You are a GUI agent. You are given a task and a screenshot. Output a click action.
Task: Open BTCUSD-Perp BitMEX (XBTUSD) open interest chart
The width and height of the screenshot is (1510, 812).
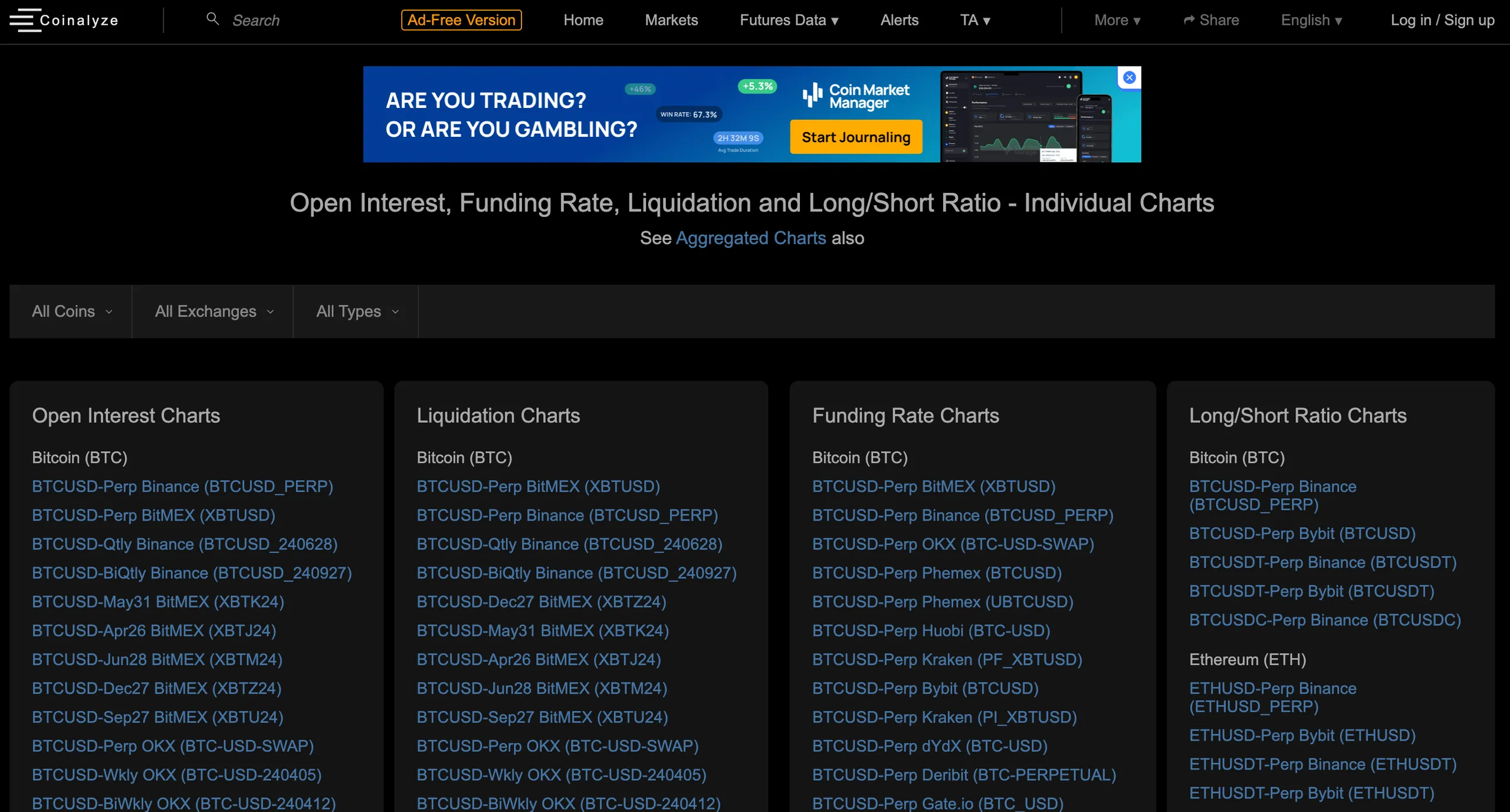click(153, 515)
